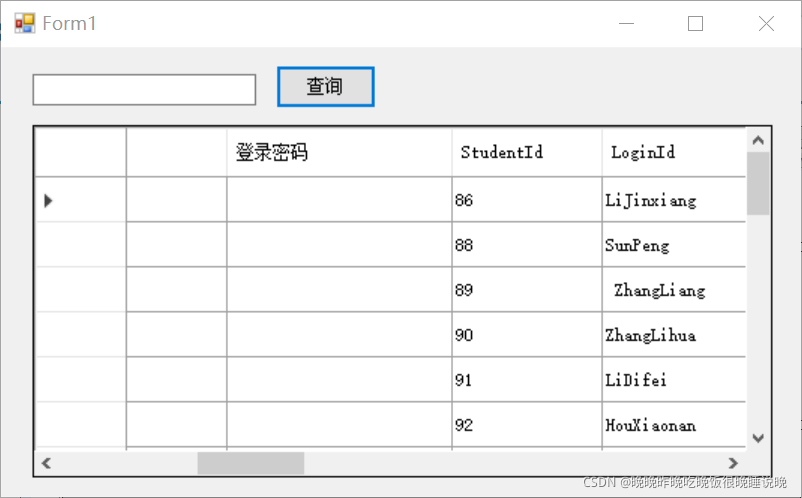Focus the search text box beside 查询
This screenshot has height=498, width=802.
[144, 89]
